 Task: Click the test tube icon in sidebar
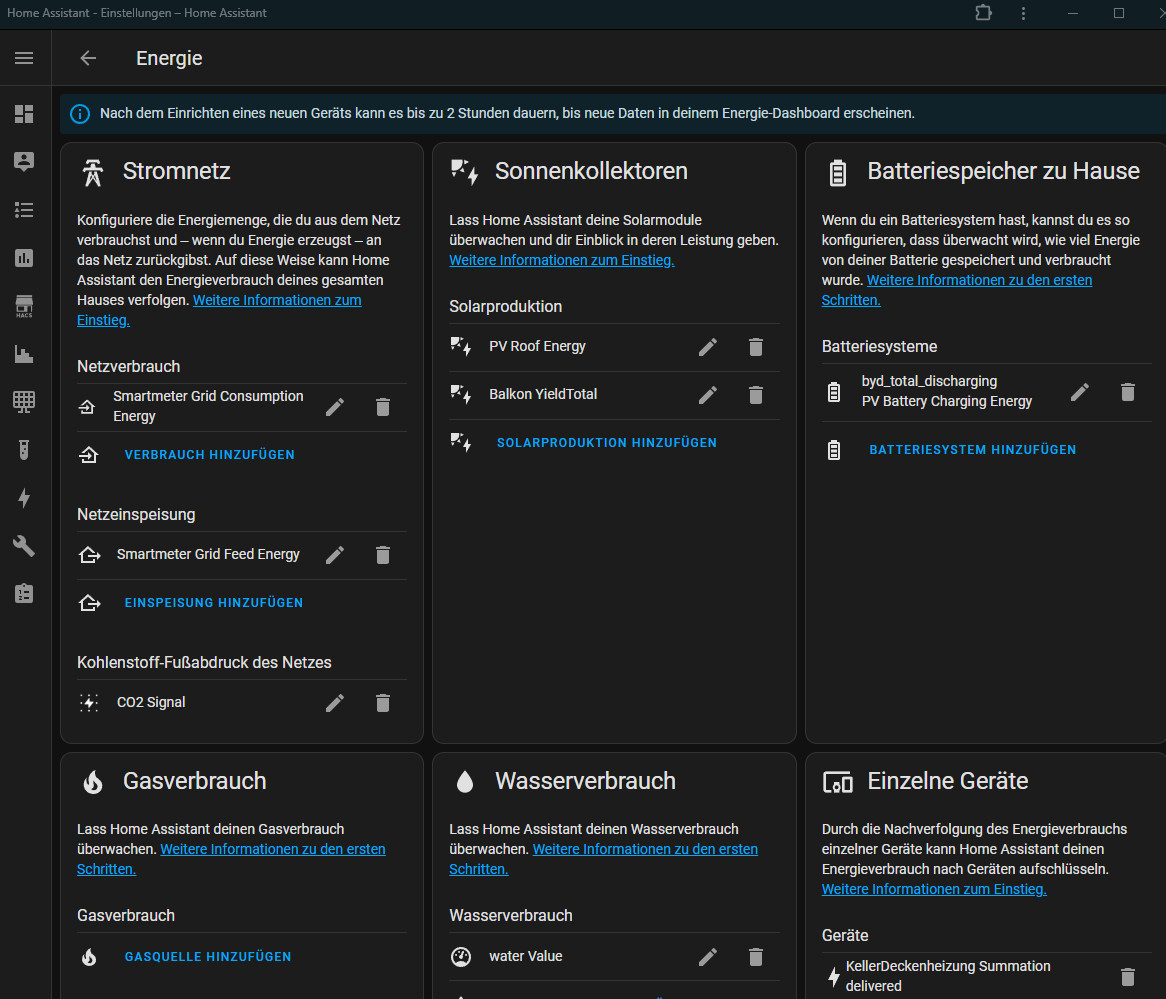coord(24,450)
